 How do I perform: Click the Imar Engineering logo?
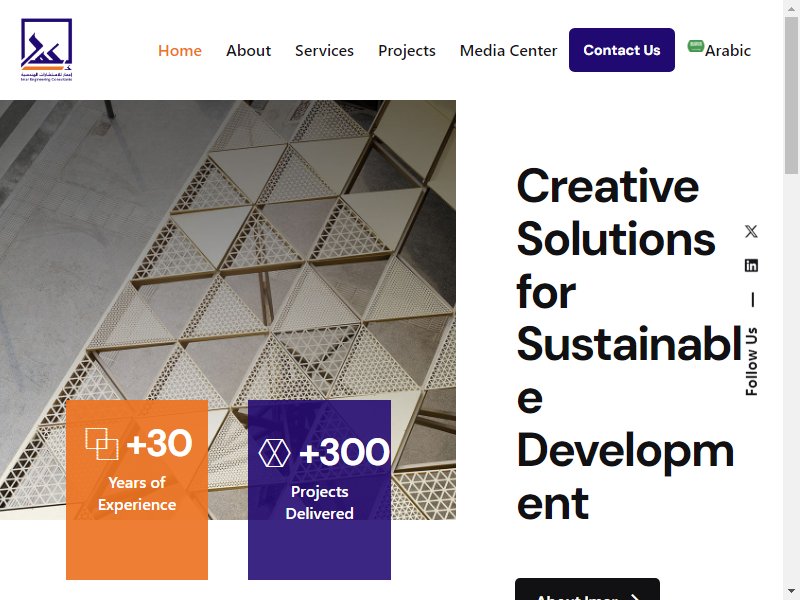point(47,49)
